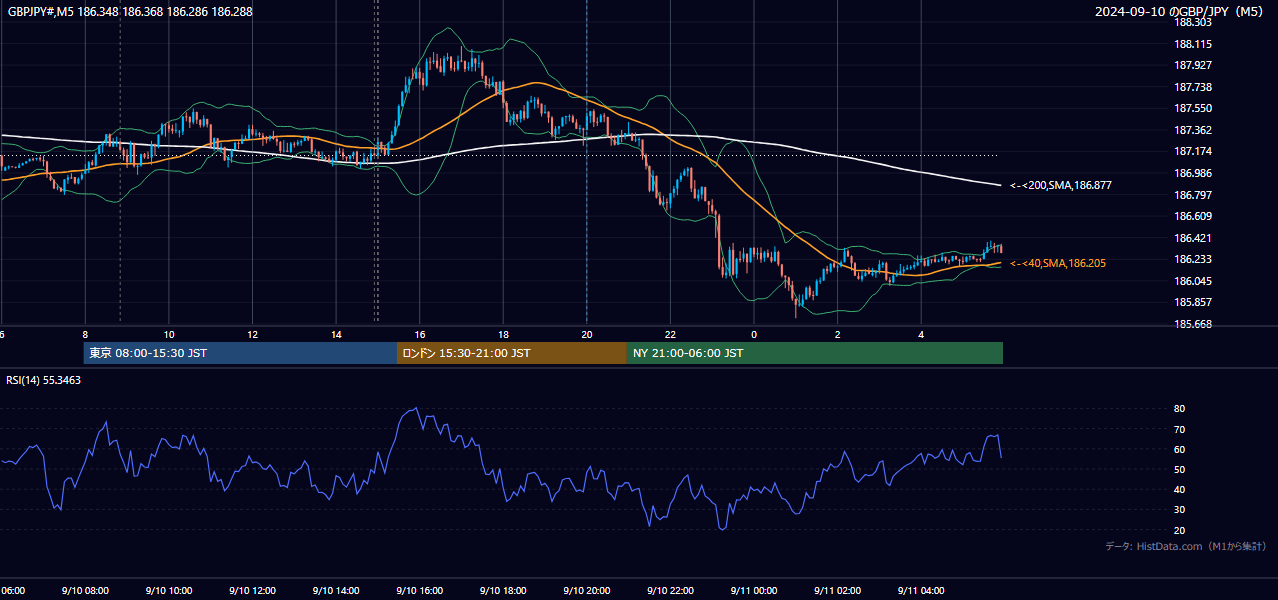Click the RSI(14) 55.3463 indicator label
The width and height of the screenshot is (1278, 600).
[x=44, y=380]
